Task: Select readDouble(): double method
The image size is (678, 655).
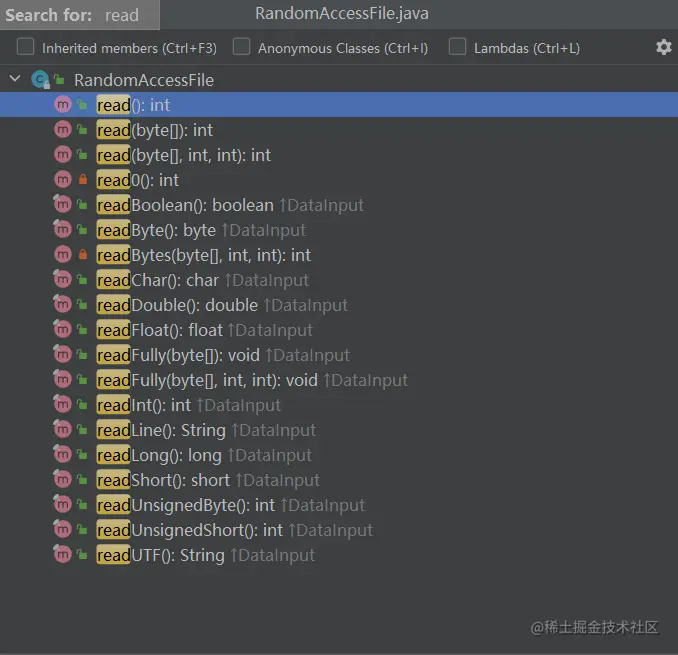Action: (x=222, y=305)
